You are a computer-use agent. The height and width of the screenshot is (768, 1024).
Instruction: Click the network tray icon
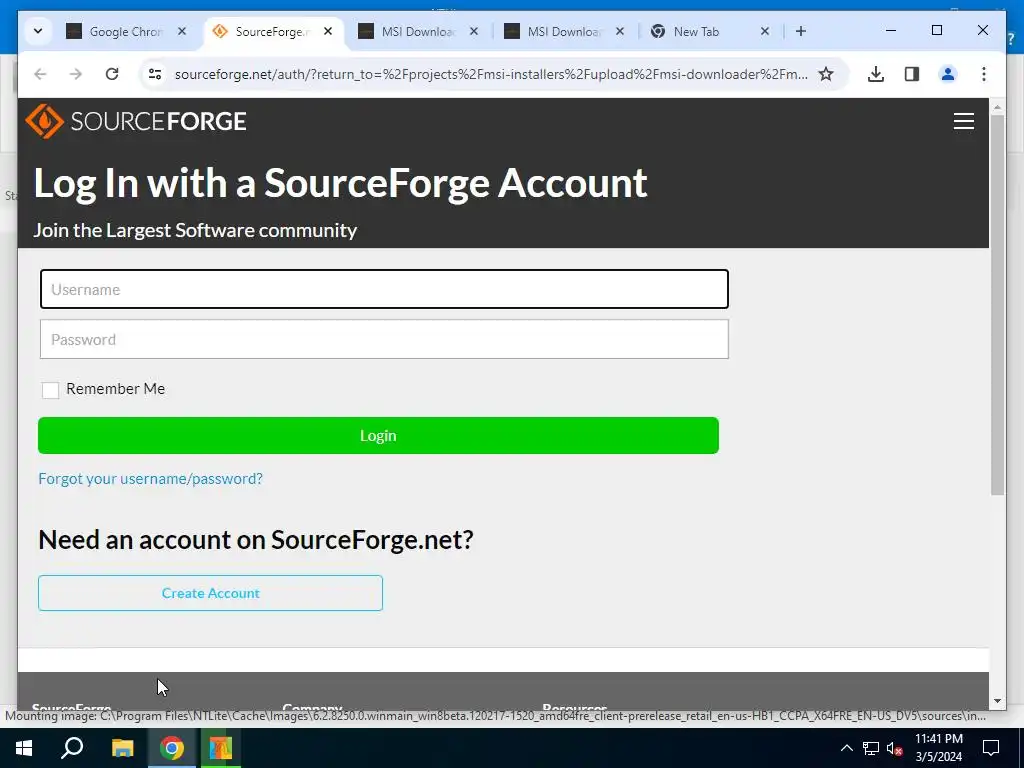(x=871, y=748)
